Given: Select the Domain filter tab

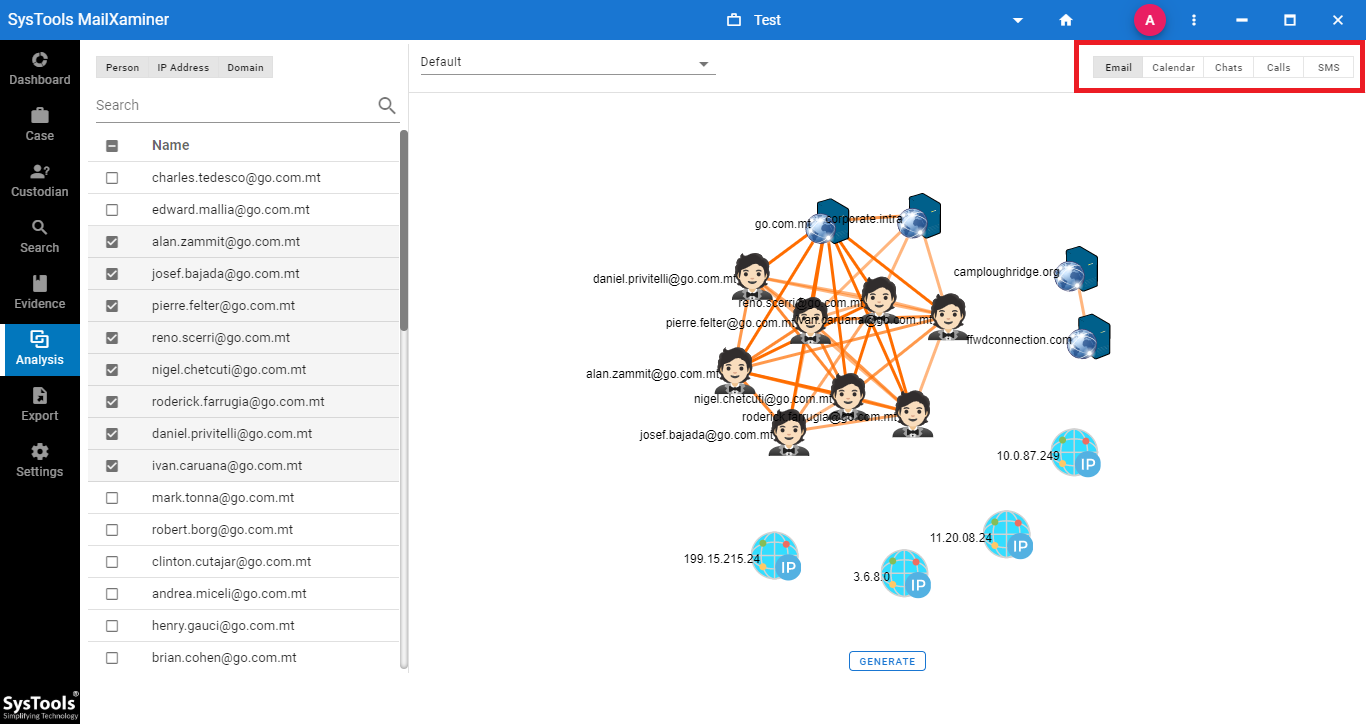Looking at the screenshot, I should [x=245, y=67].
